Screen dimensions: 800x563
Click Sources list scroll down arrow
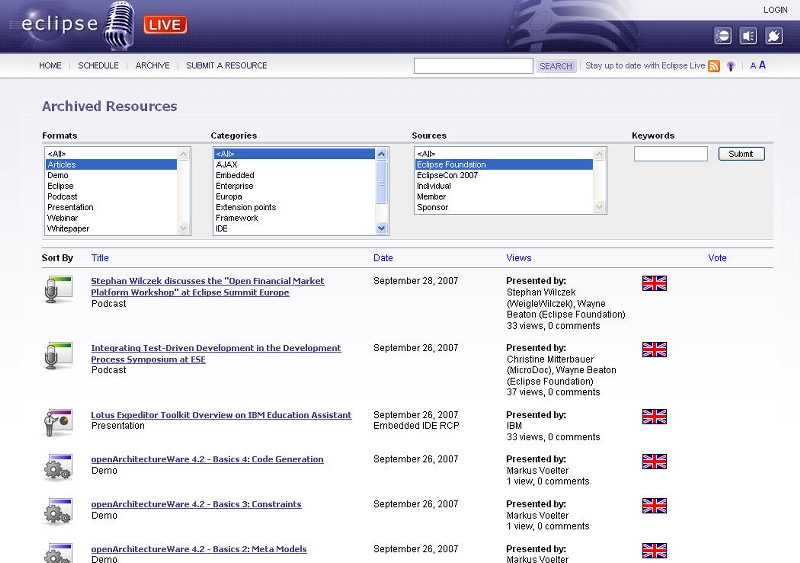tap(599, 207)
